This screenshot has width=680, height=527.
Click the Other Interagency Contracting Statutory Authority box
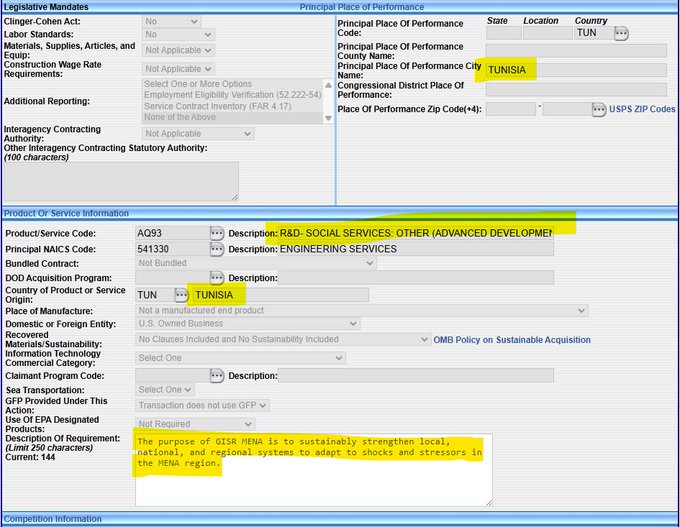121,181
